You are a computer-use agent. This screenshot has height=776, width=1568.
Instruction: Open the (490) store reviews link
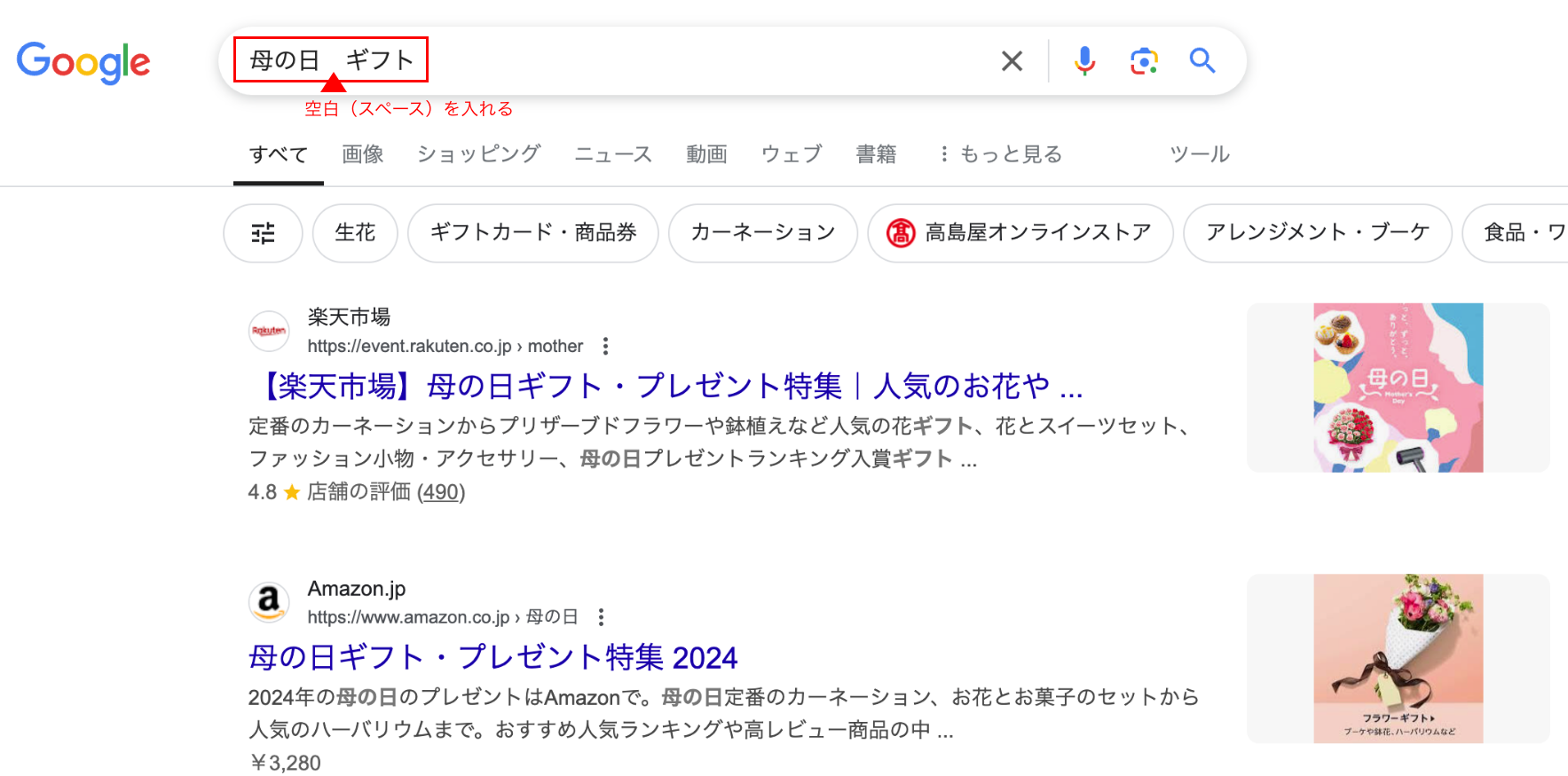click(441, 492)
